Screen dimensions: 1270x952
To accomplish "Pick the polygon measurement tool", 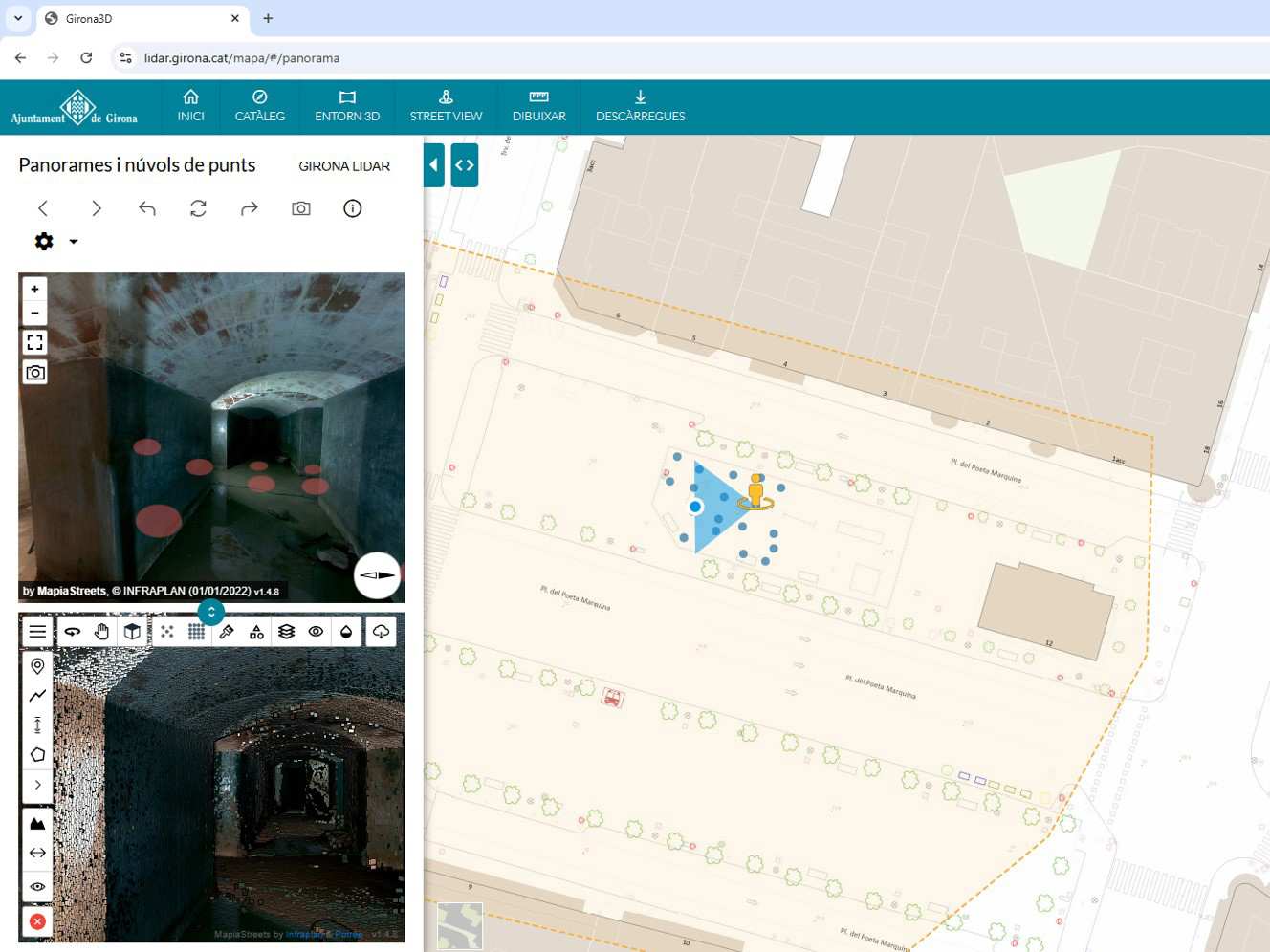I will pyautogui.click(x=37, y=755).
